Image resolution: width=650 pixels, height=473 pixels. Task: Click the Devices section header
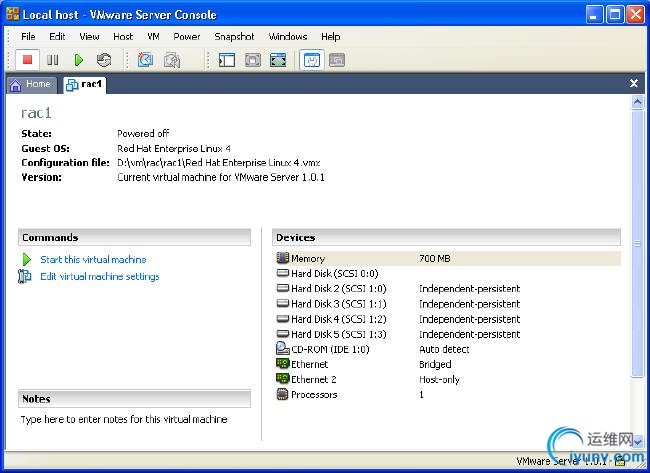tap(446, 237)
